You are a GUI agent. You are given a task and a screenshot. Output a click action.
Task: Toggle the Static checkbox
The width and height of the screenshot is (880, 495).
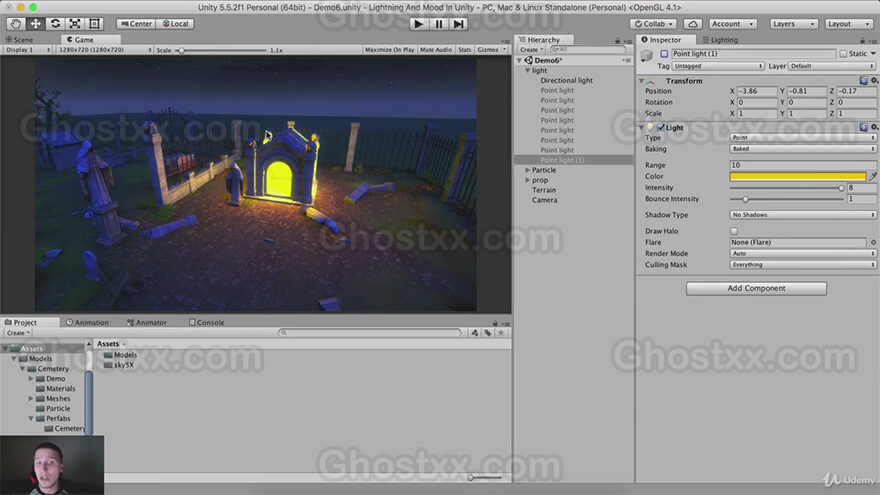coord(843,53)
